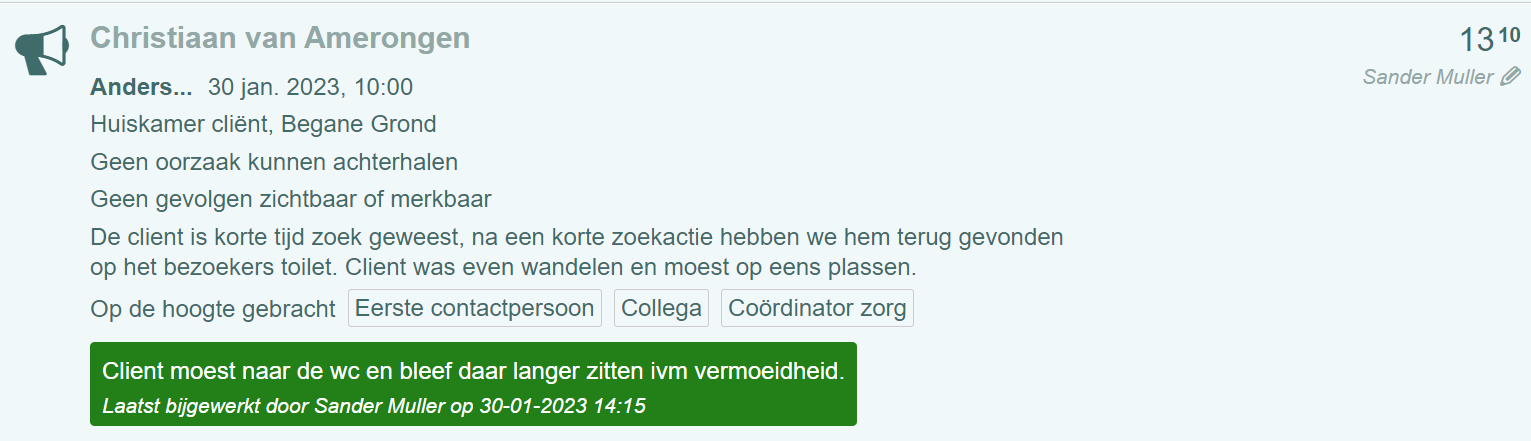Click the megaphone announcement icon
Viewport: 1531px width, 441px height.
42,50
